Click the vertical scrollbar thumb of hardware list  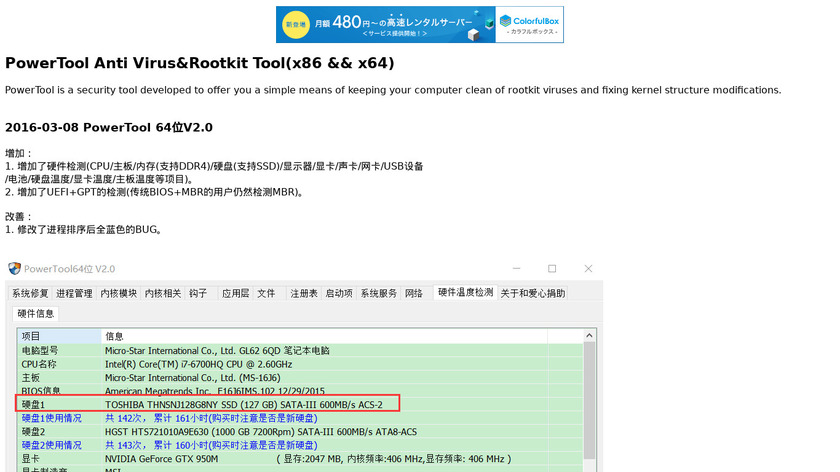click(x=589, y=400)
